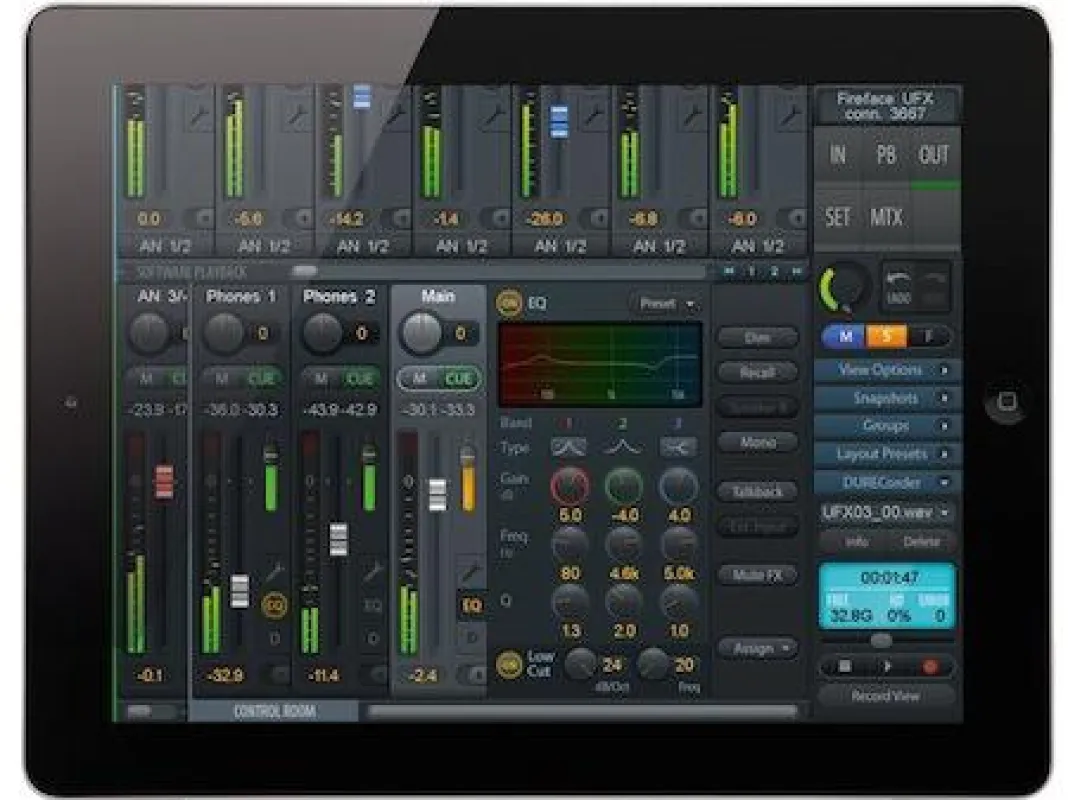Screen dimensions: 1068x800
Task: Click the recorder position slider handle
Action: click(x=881, y=641)
